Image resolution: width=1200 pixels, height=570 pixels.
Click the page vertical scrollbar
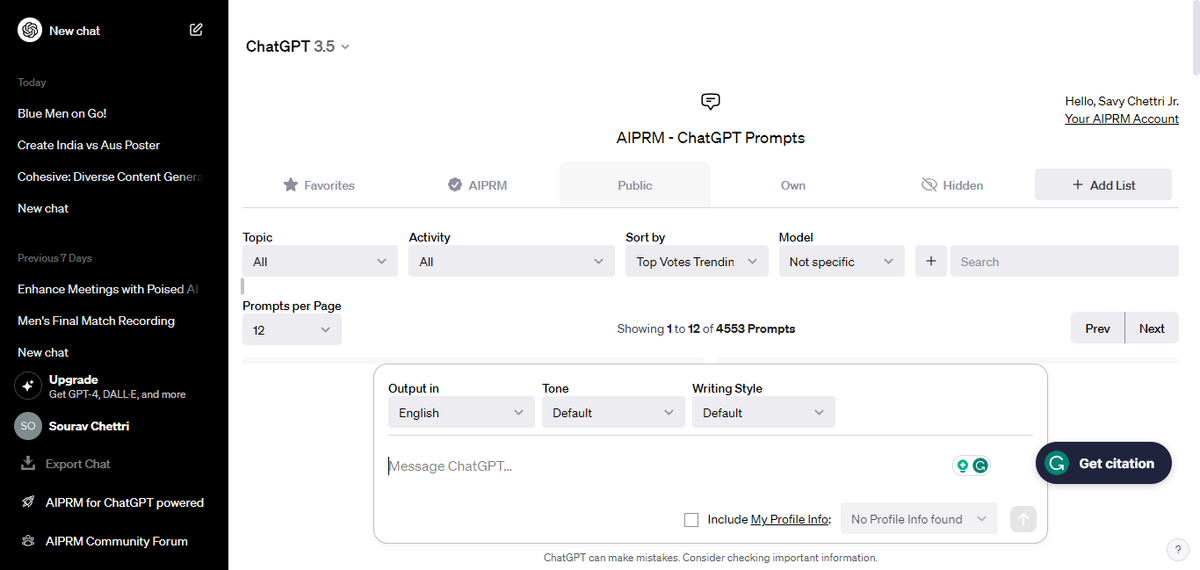(1195, 38)
